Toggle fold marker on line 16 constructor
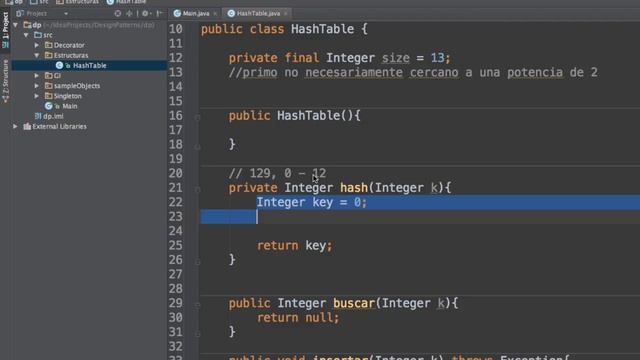Screen dimensions: 640x360 198,118
